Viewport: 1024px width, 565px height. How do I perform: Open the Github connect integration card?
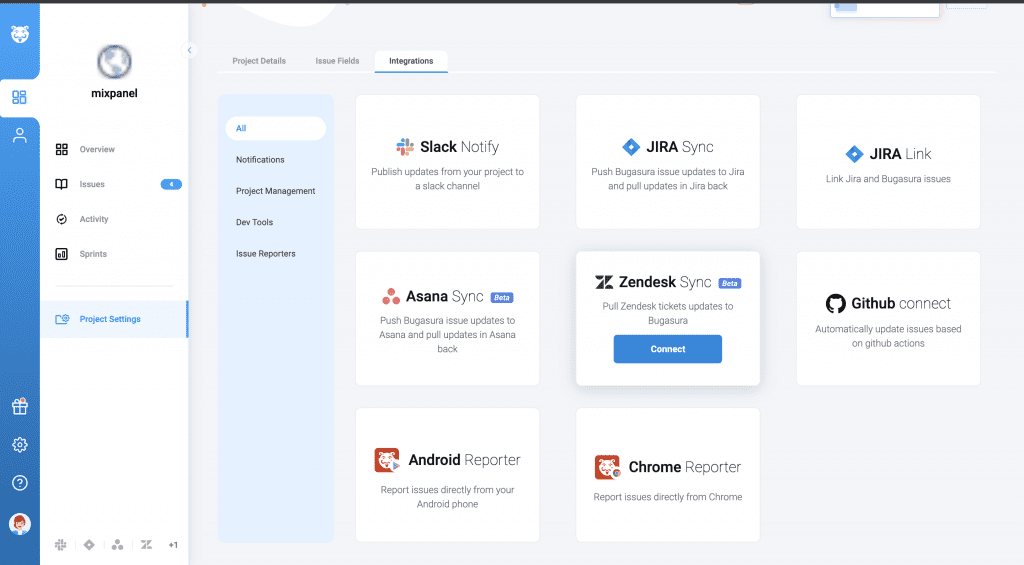pos(888,319)
